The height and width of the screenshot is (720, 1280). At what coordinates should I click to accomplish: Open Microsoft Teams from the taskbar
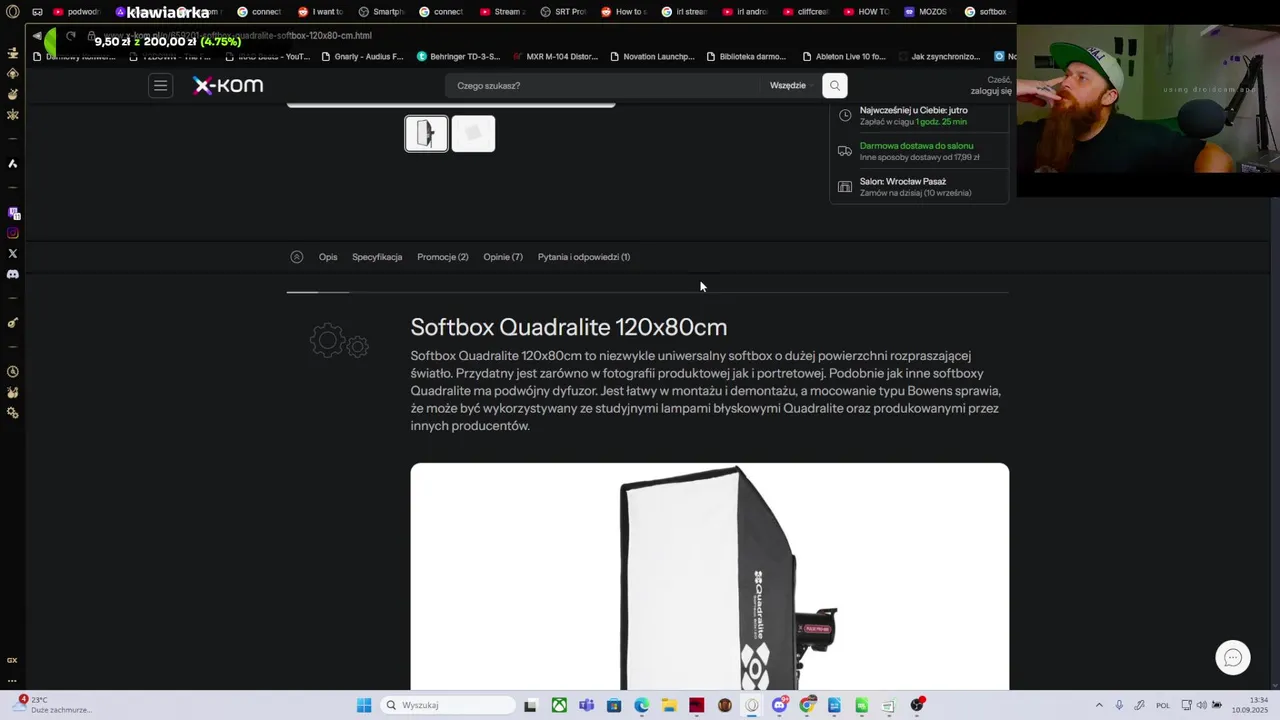pyautogui.click(x=586, y=705)
